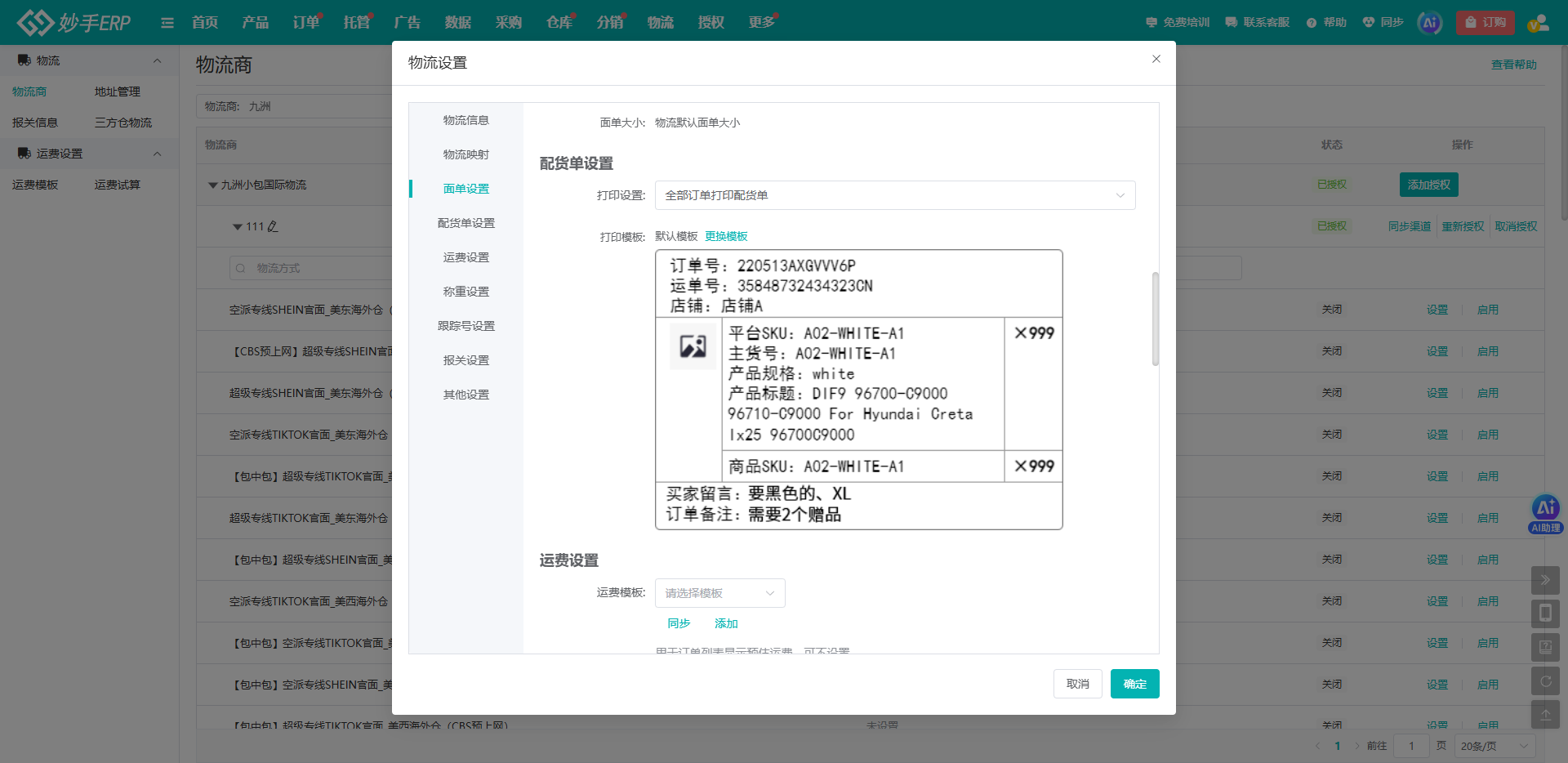The height and width of the screenshot is (763, 1568).
Task: Open 运费模板 in the sidebar
Action: tap(35, 185)
